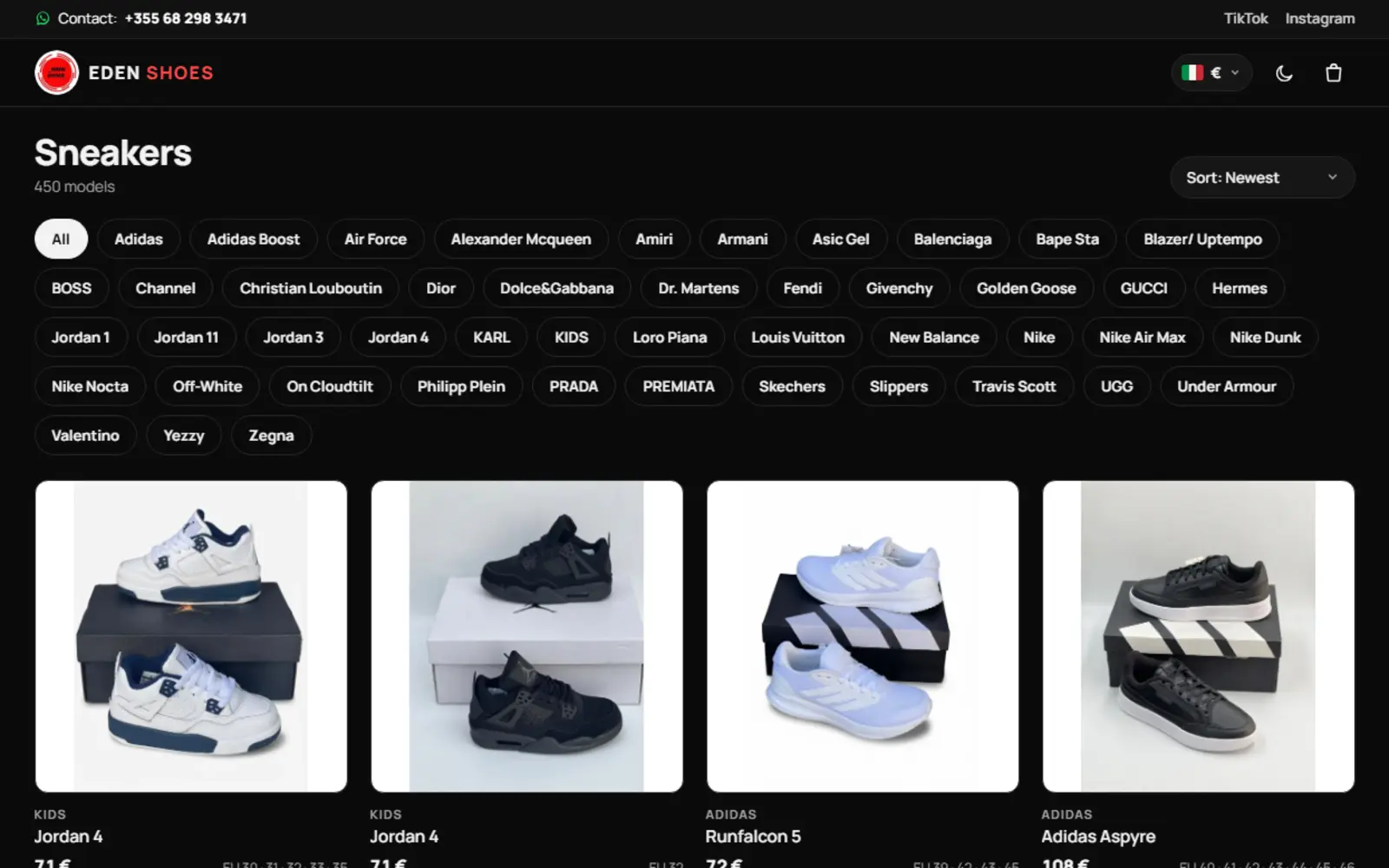
Task: Filter by Louis Vuitton
Action: 798,338
